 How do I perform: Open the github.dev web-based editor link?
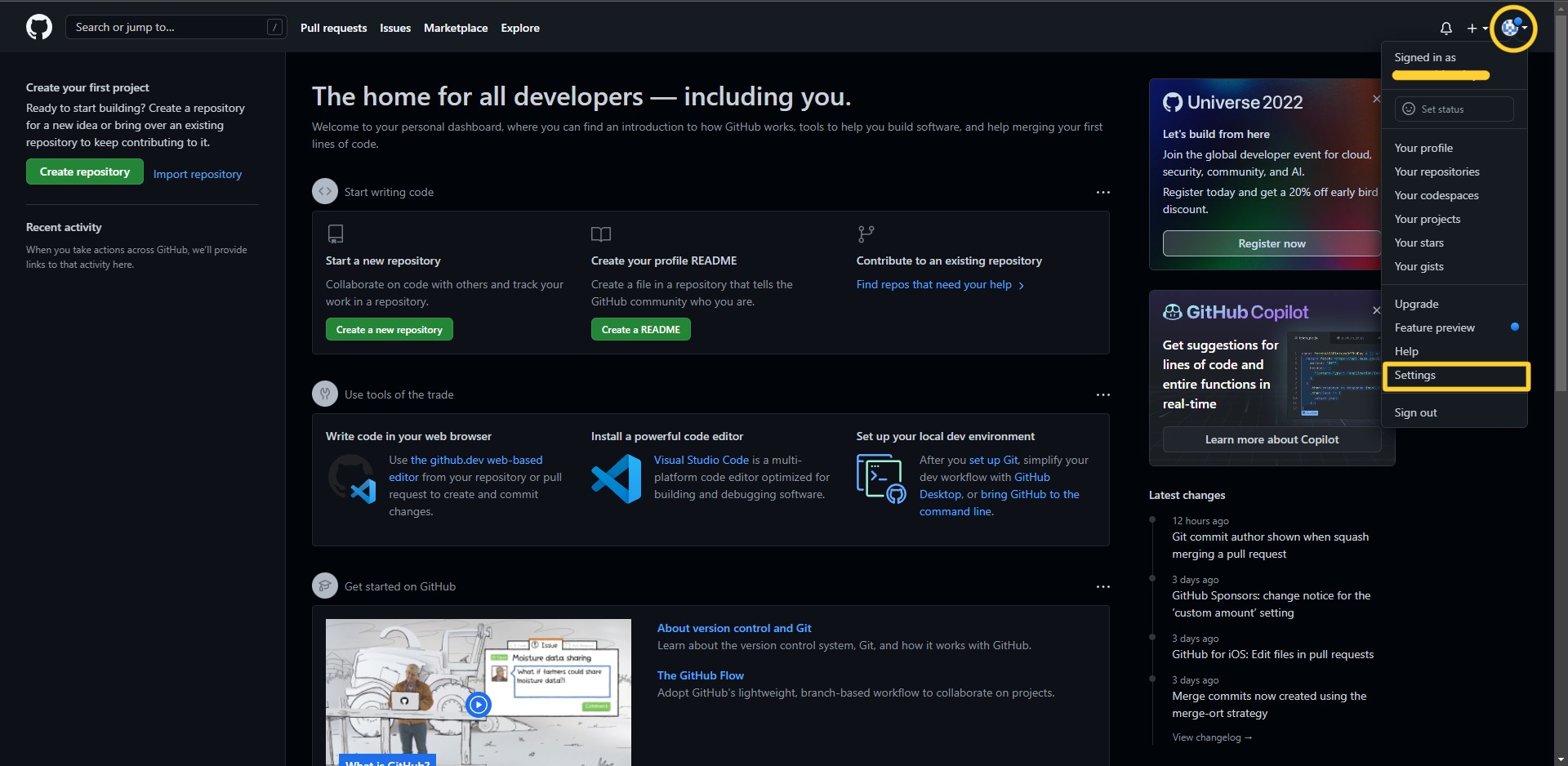(465, 468)
